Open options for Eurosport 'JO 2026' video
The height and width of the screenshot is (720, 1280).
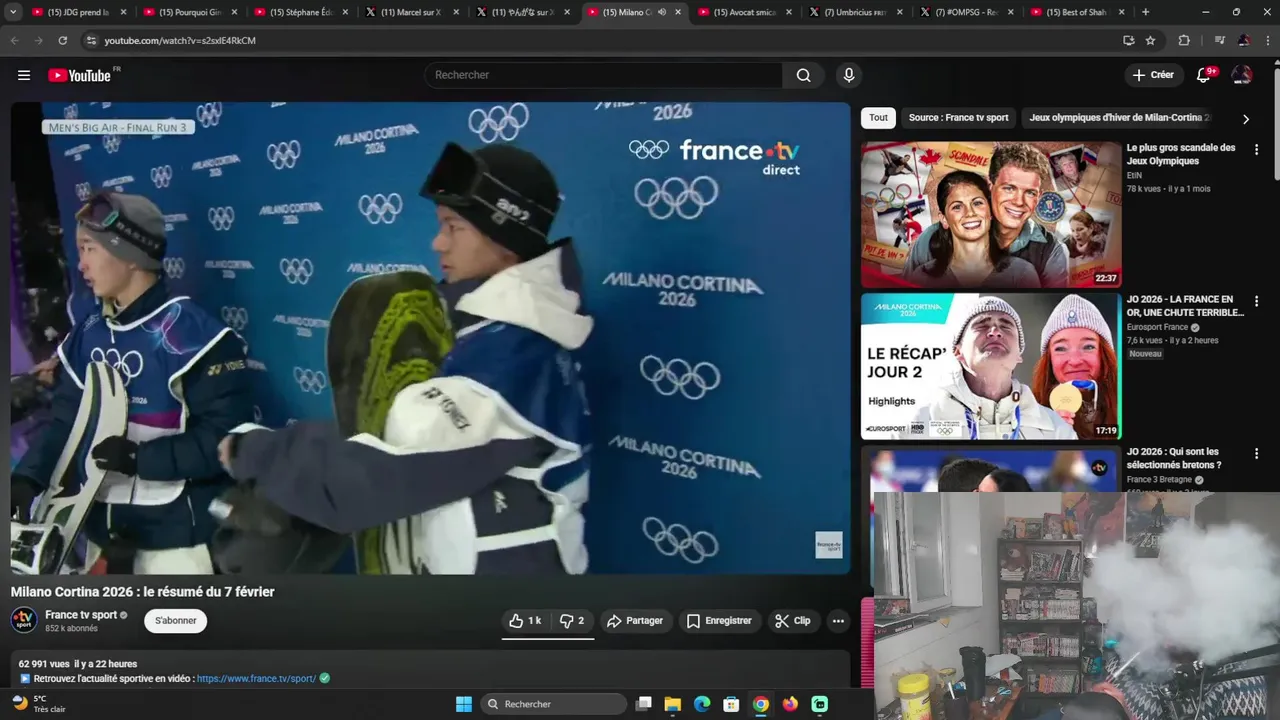click(x=1257, y=301)
